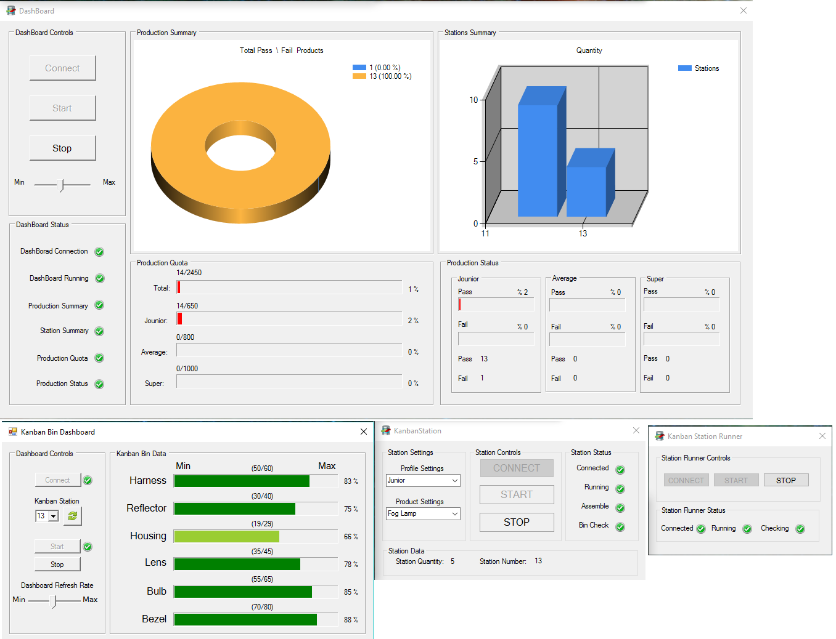This screenshot has width=836, height=639.
Task: Click the Connected status icon in KanbanStation window
Action: pyautogui.click(x=620, y=470)
